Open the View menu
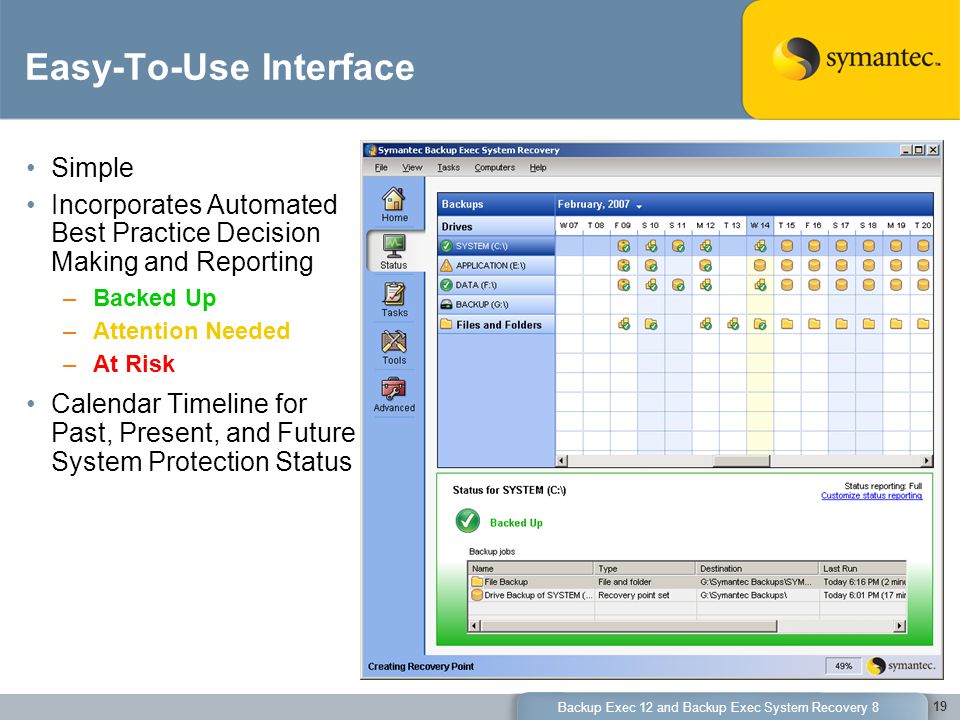960x720 pixels. pyautogui.click(x=412, y=167)
